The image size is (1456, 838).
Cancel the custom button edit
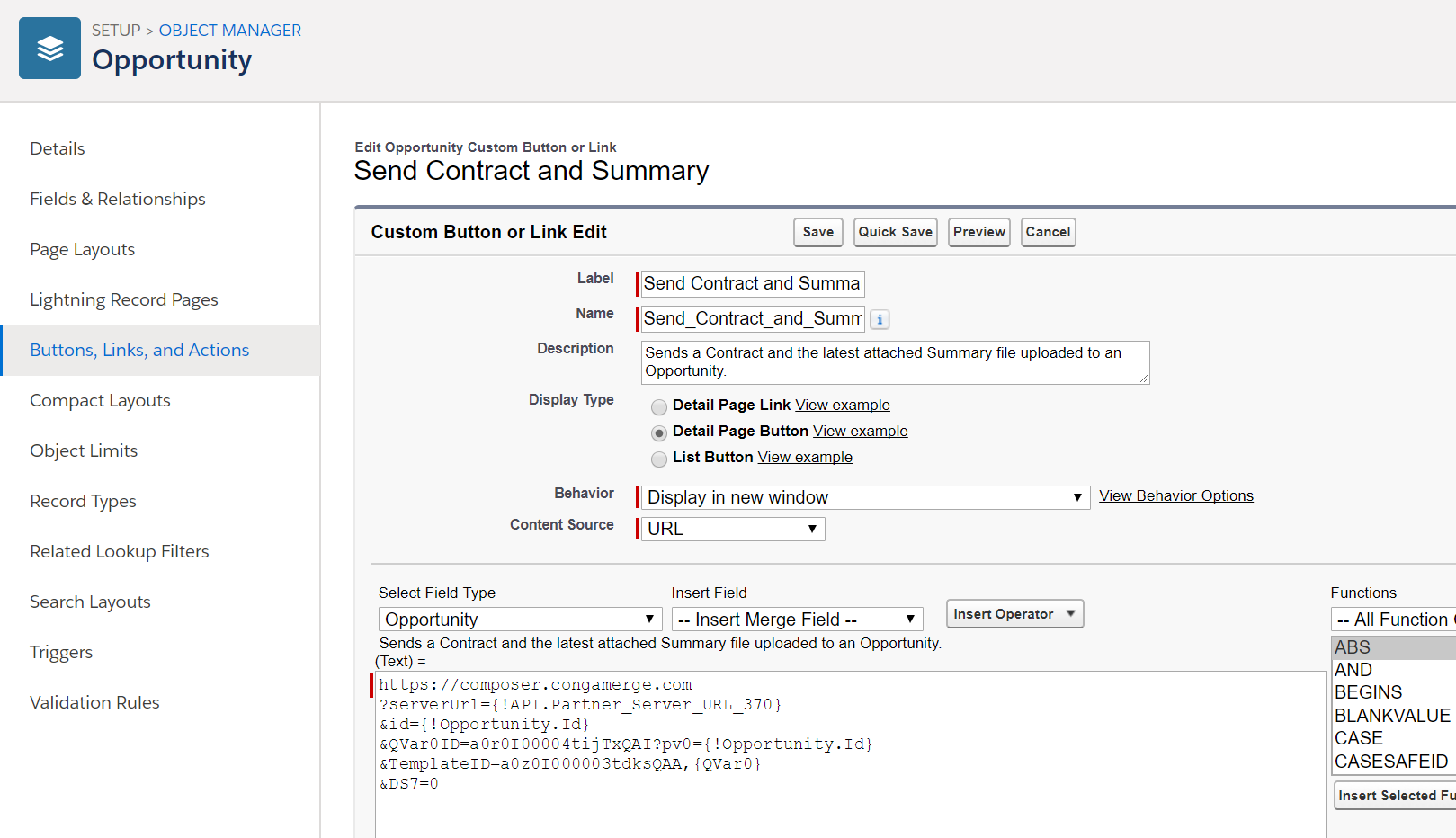[1048, 232]
